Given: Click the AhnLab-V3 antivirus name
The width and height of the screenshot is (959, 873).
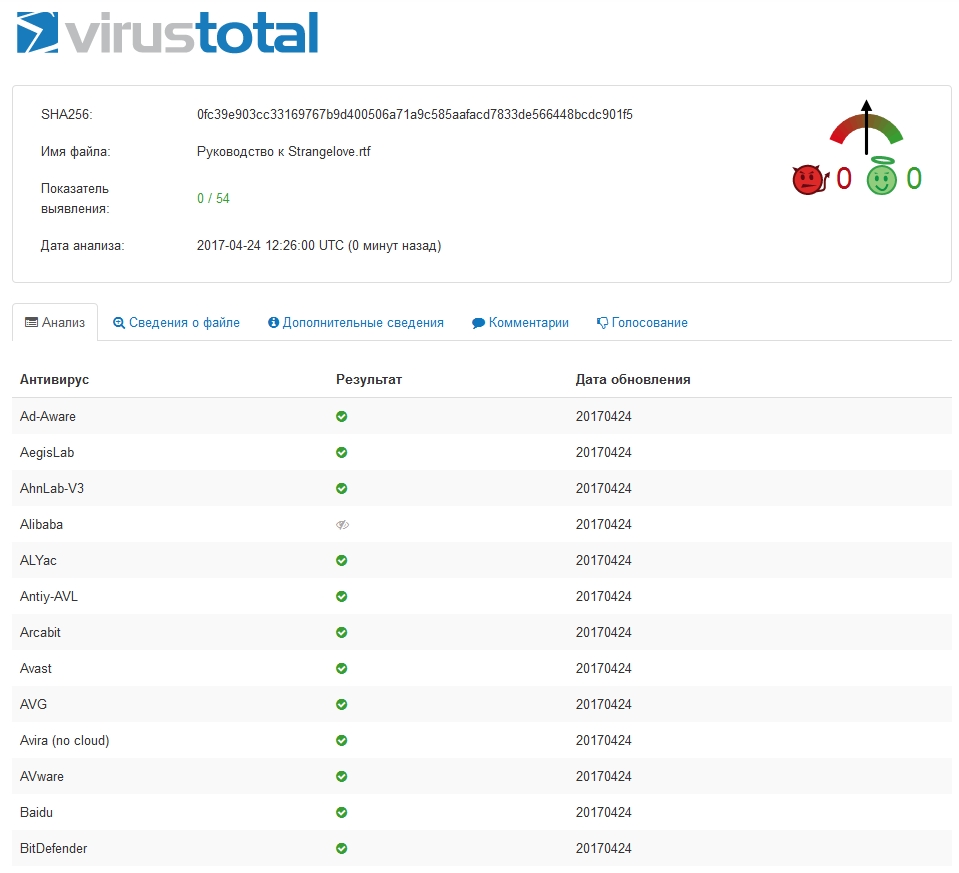Looking at the screenshot, I should click(52, 489).
